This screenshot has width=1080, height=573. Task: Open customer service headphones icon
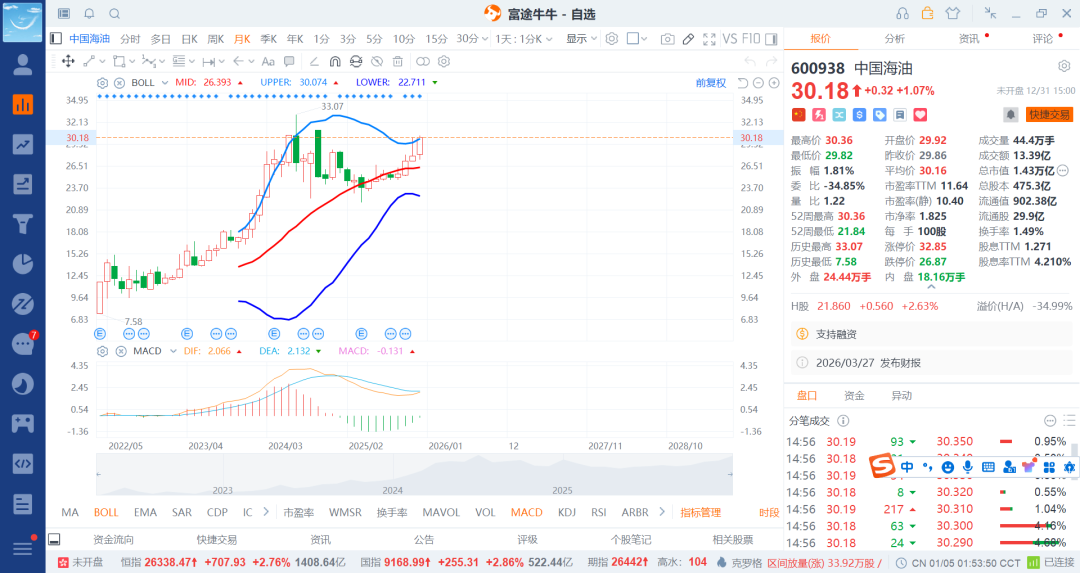[902, 13]
